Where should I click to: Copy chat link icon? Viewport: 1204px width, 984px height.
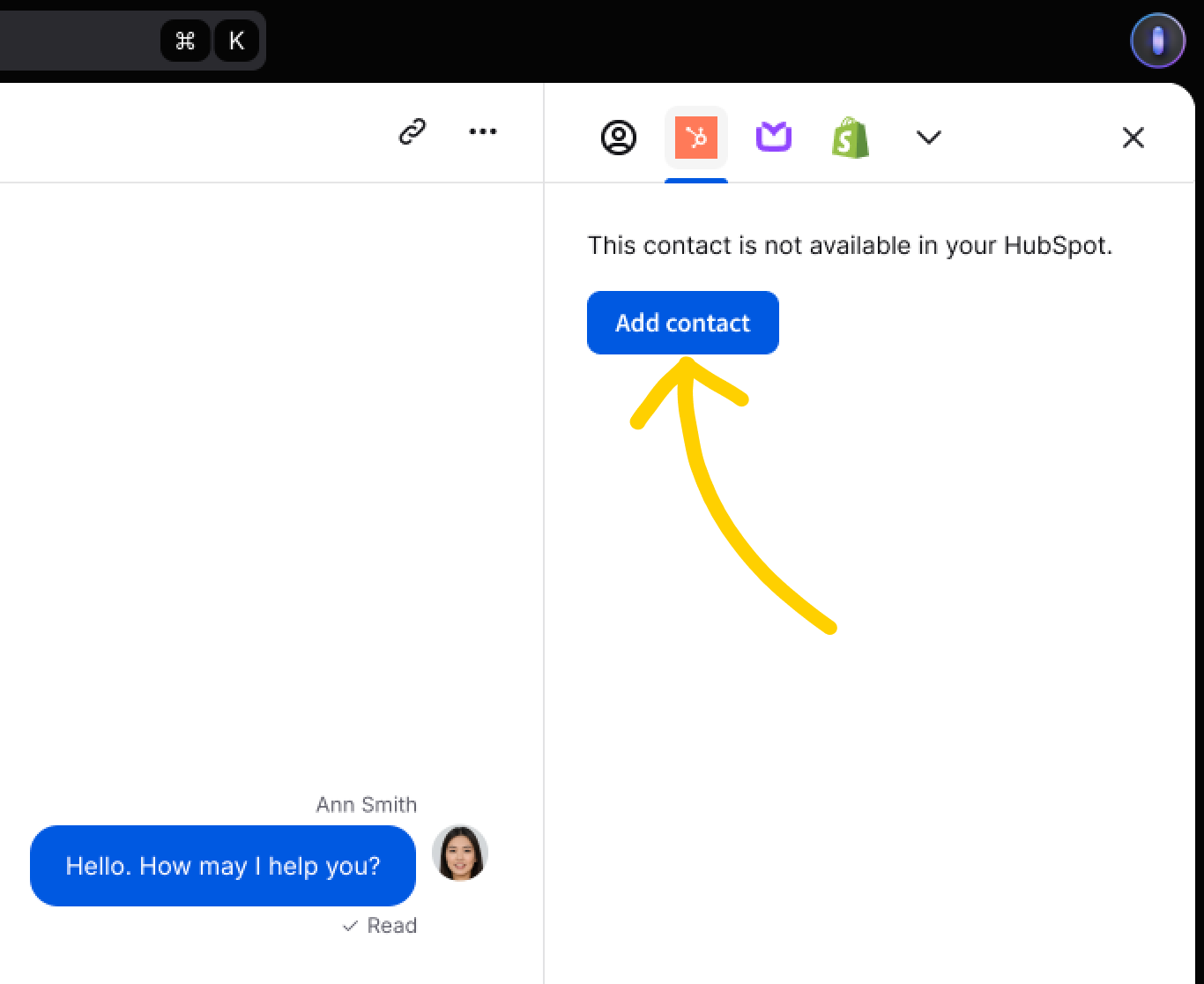coord(412,132)
